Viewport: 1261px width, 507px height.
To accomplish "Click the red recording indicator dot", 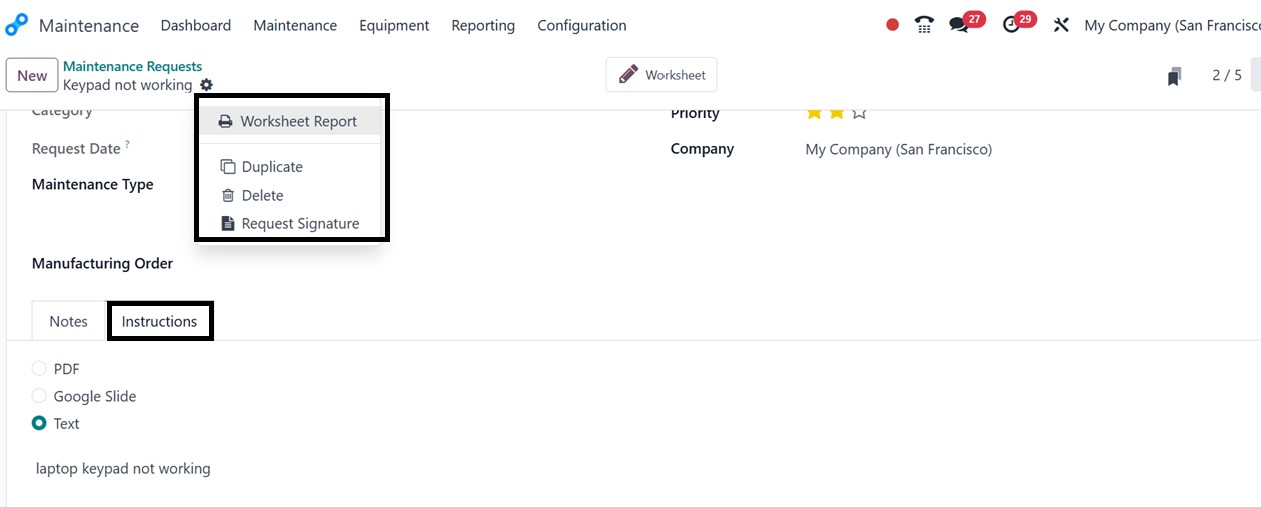I will (892, 25).
